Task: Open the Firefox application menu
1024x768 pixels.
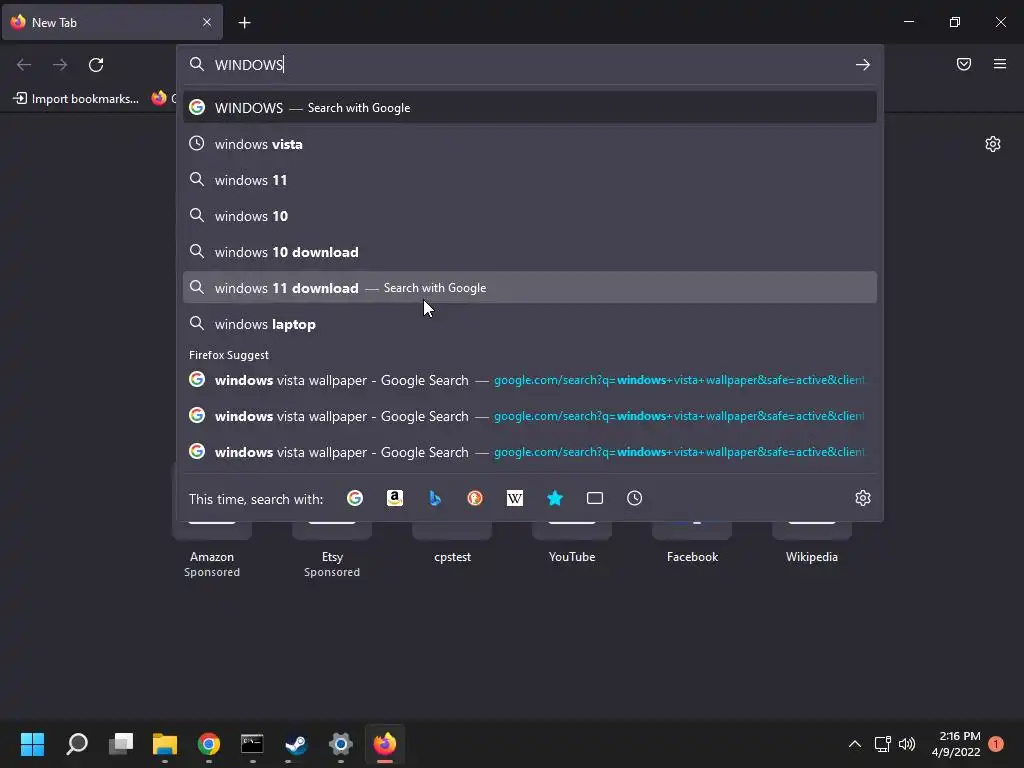Action: pos(1000,64)
